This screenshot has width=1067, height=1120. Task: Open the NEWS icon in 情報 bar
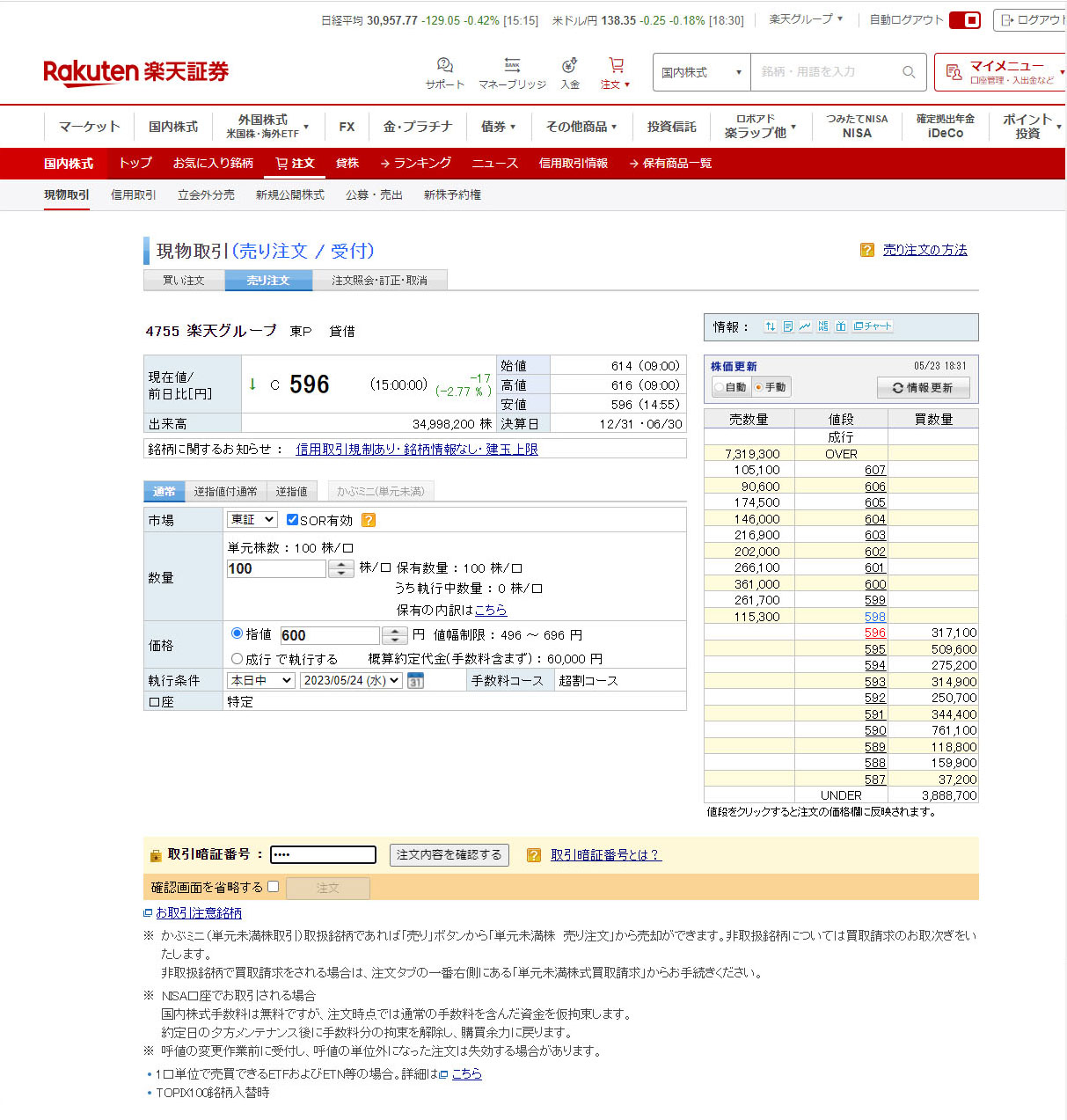[x=822, y=326]
